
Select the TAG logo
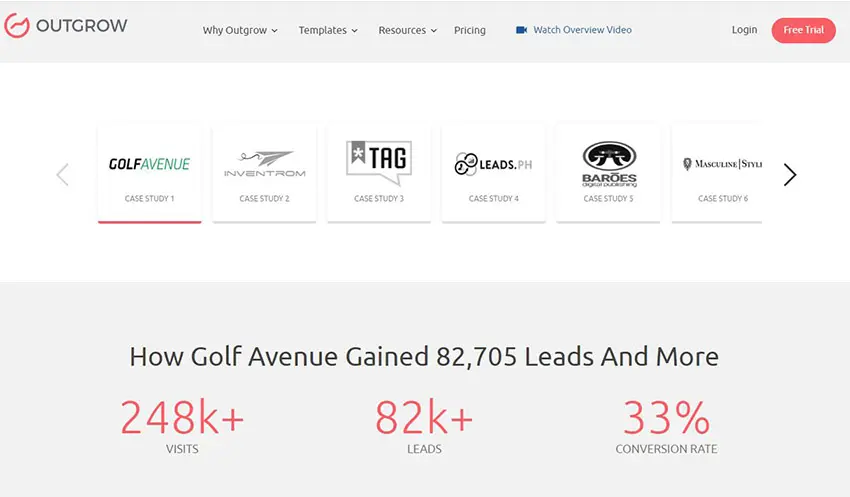point(379,162)
